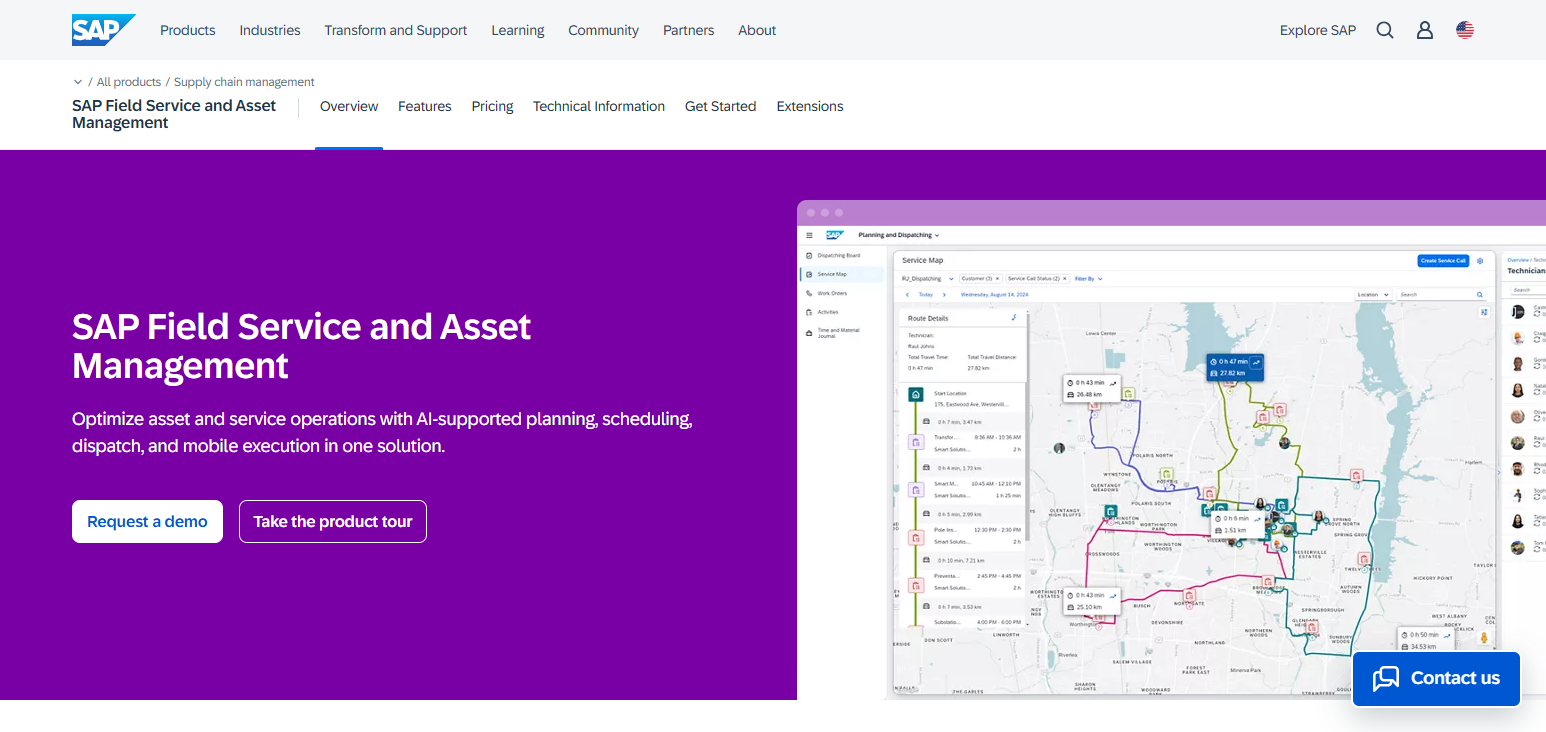Open the Technical Information tab
Screen dimensions: 1546x732
click(x=599, y=106)
